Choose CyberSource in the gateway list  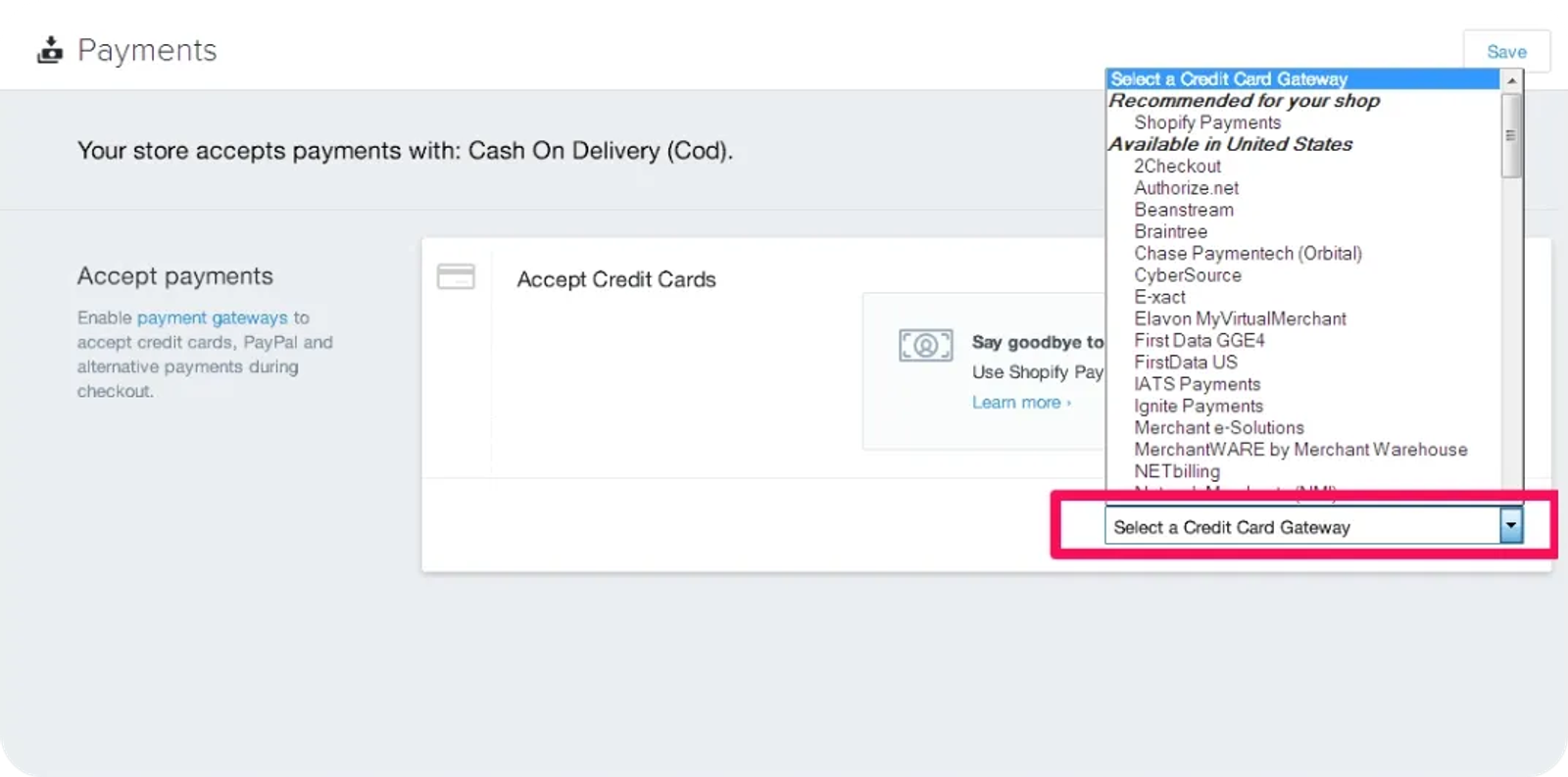pos(1188,275)
